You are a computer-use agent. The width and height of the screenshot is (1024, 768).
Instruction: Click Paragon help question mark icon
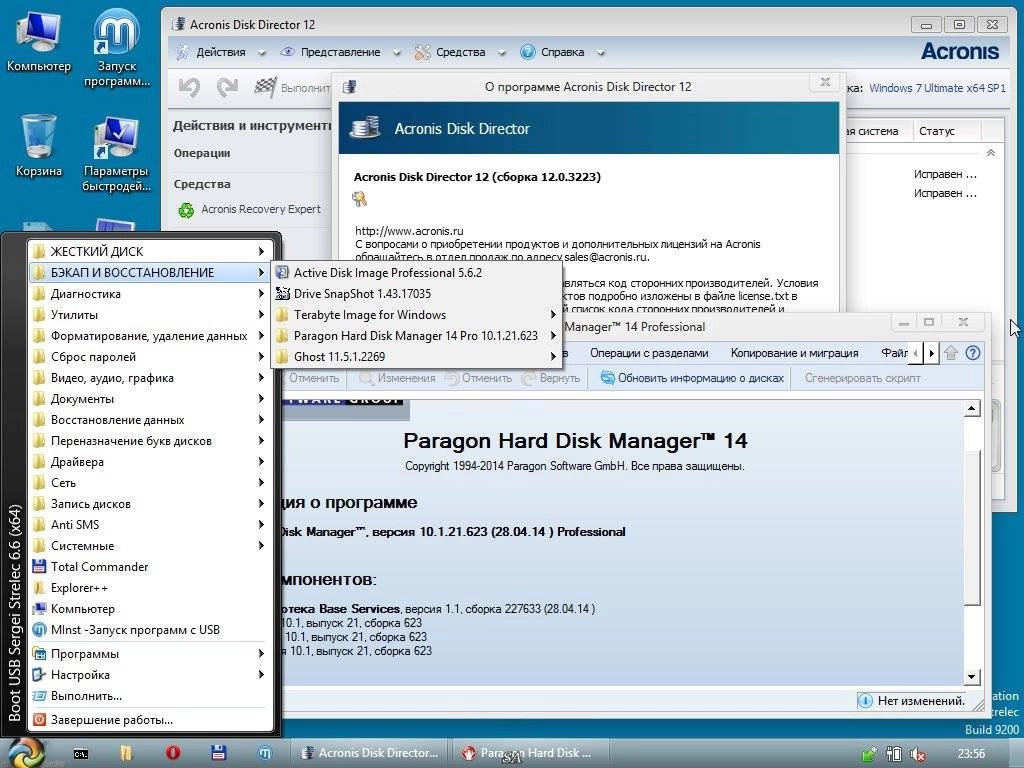tap(972, 353)
